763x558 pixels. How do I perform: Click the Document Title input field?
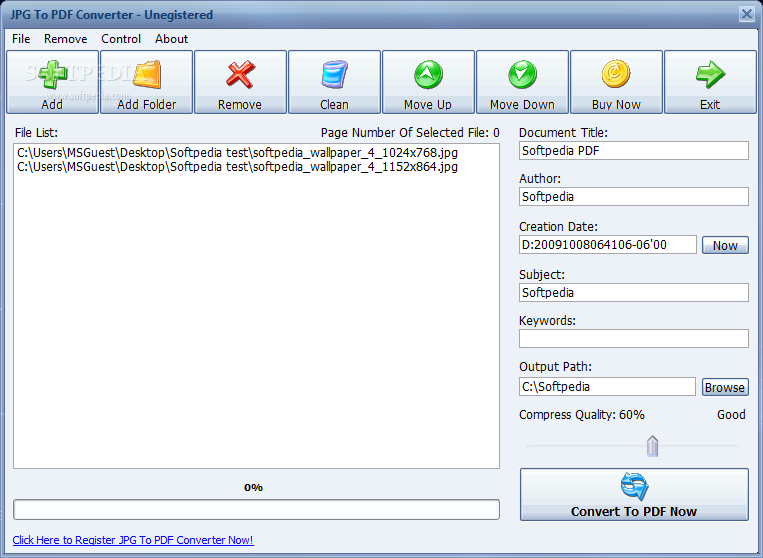pos(634,151)
